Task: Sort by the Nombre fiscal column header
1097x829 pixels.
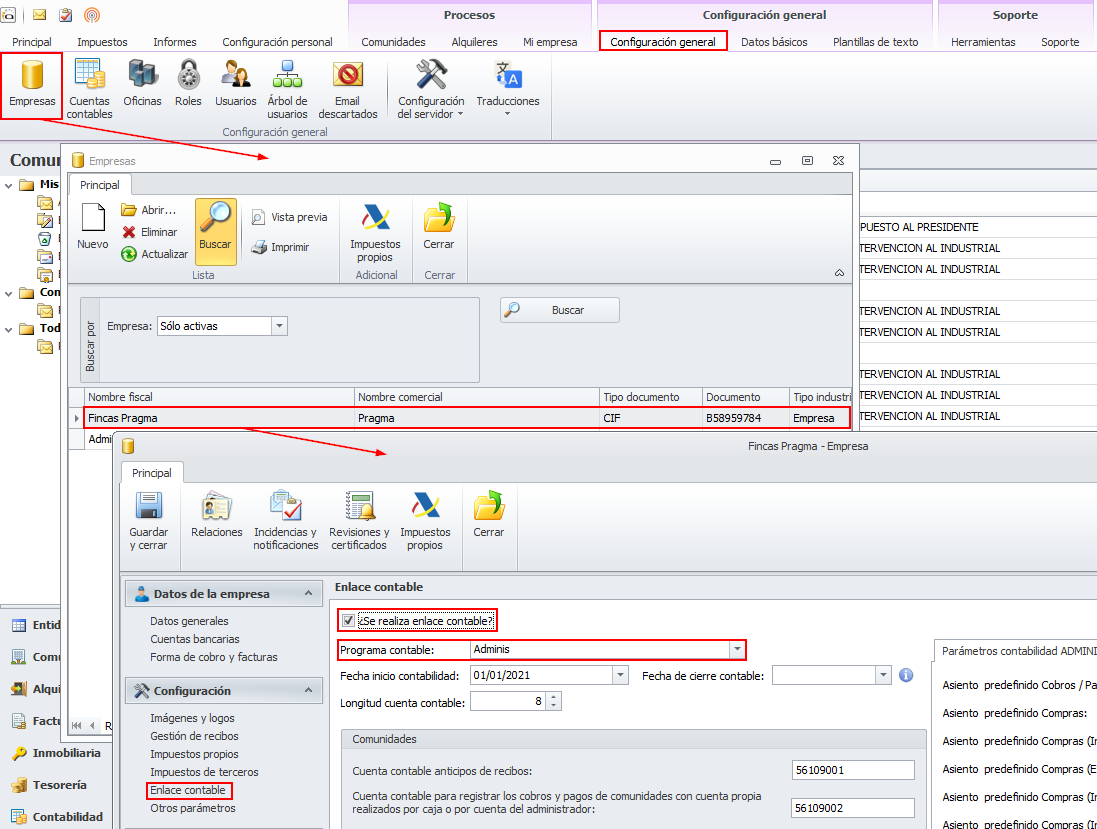Action: 219,397
